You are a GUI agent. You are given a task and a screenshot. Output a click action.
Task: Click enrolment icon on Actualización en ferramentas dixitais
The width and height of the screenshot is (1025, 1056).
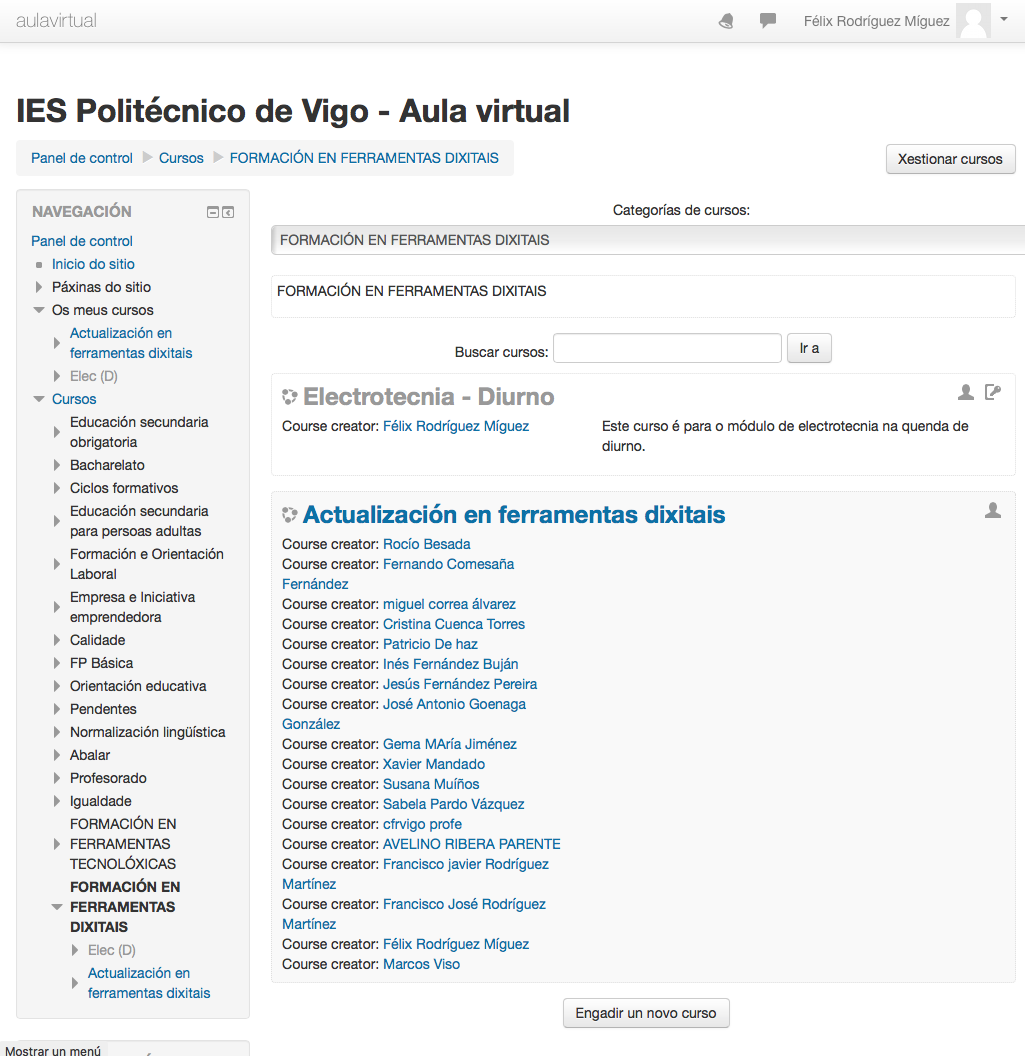pos(992,511)
